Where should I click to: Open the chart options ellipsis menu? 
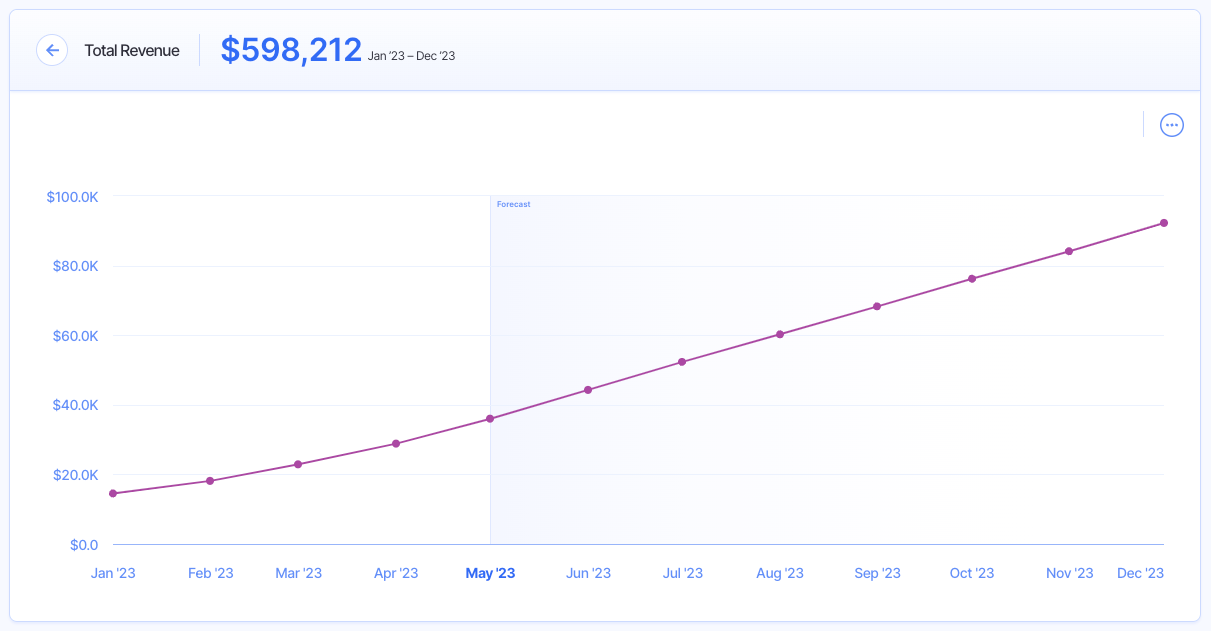tap(1171, 124)
